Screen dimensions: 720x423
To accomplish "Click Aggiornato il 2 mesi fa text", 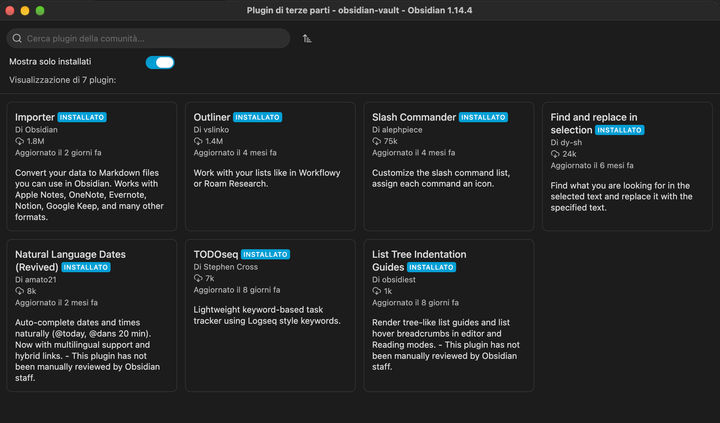I will (56, 303).
